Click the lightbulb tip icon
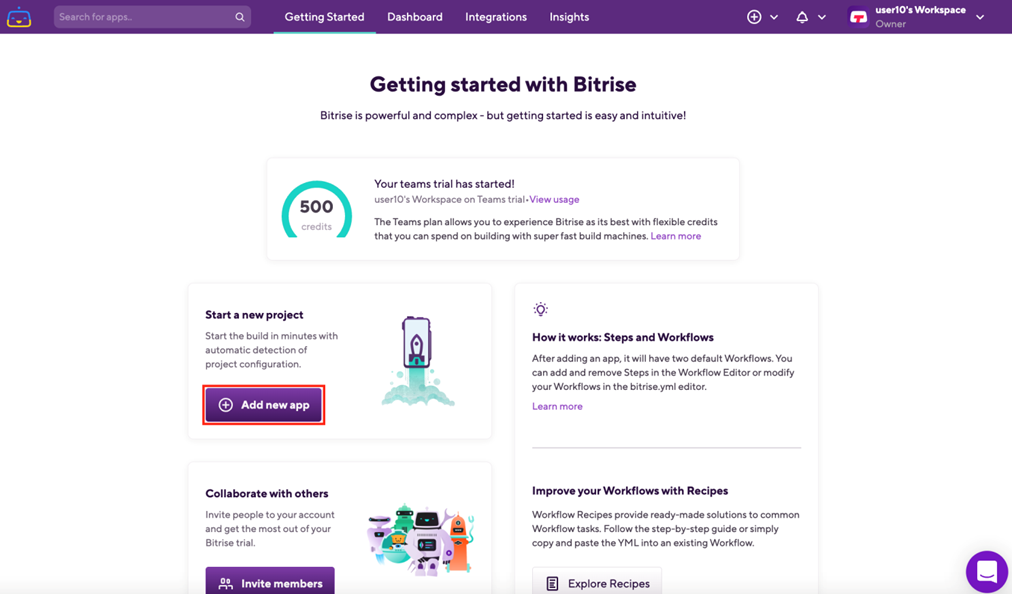This screenshot has height=594, width=1012. (540, 309)
